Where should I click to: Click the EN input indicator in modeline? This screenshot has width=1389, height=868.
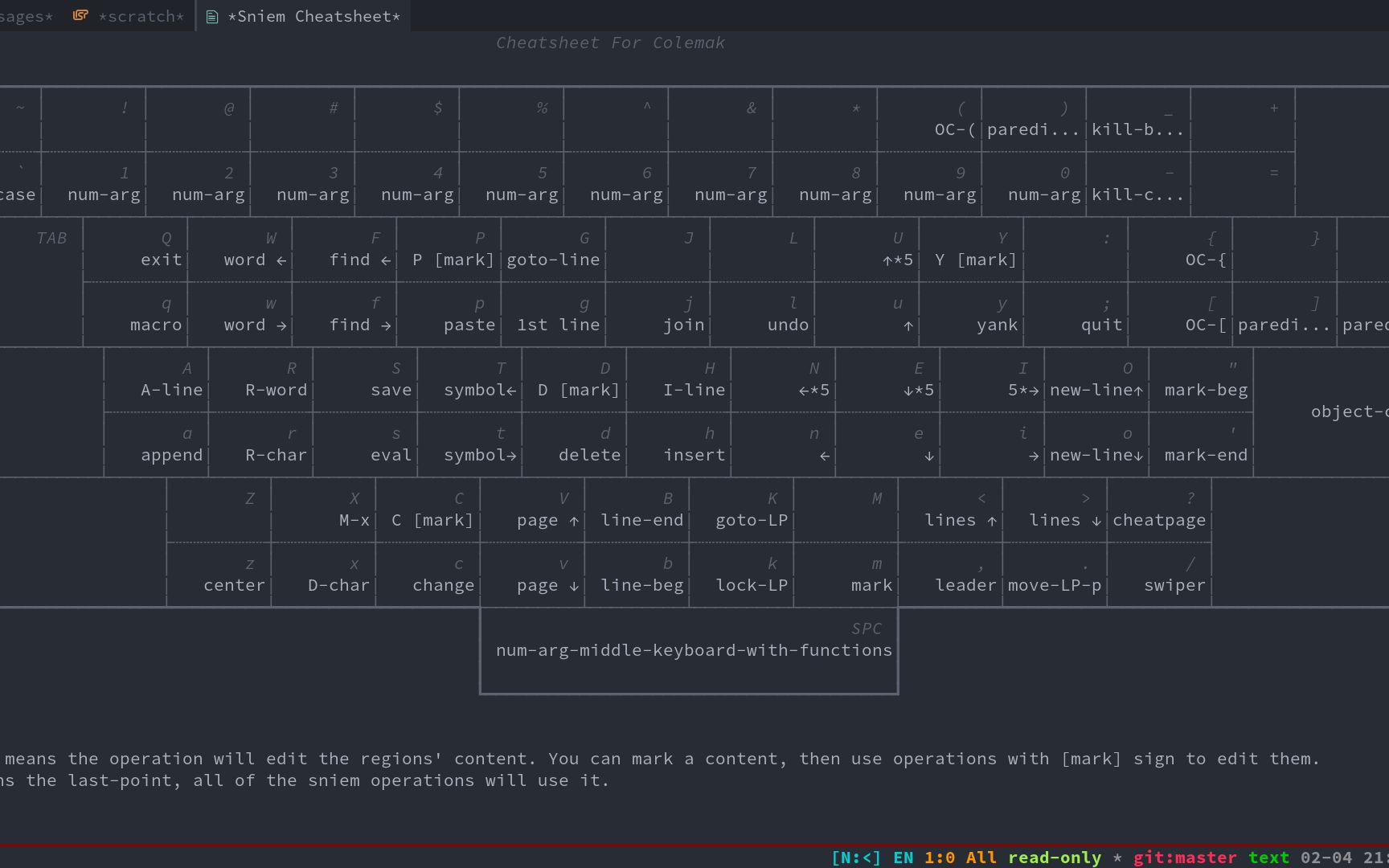click(x=903, y=858)
